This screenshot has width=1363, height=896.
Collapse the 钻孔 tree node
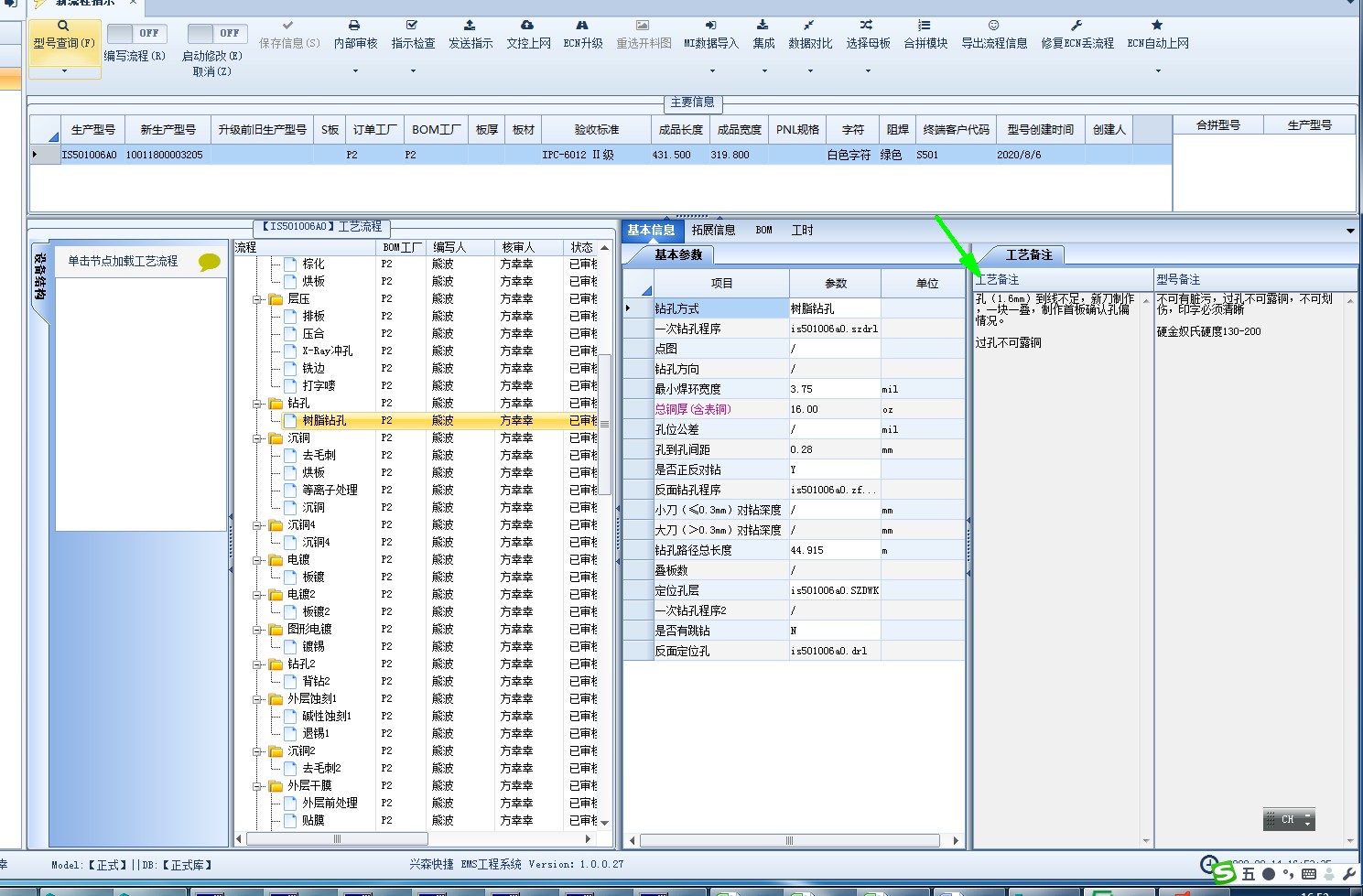click(258, 404)
